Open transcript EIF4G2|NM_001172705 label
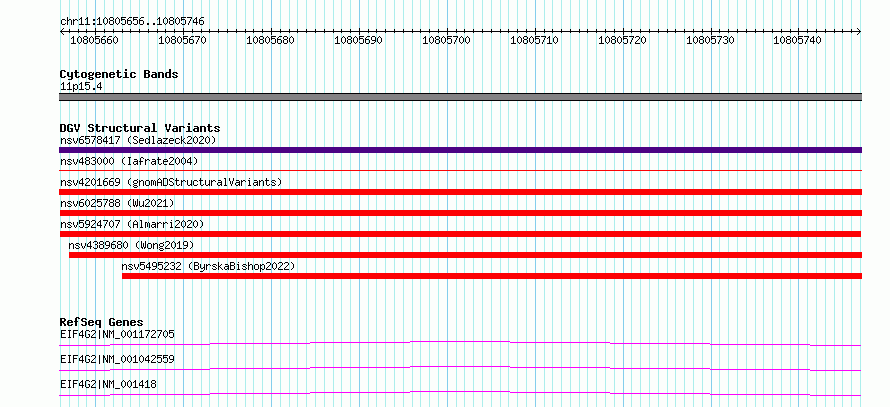The height and width of the screenshot is (407, 890). click(117, 334)
